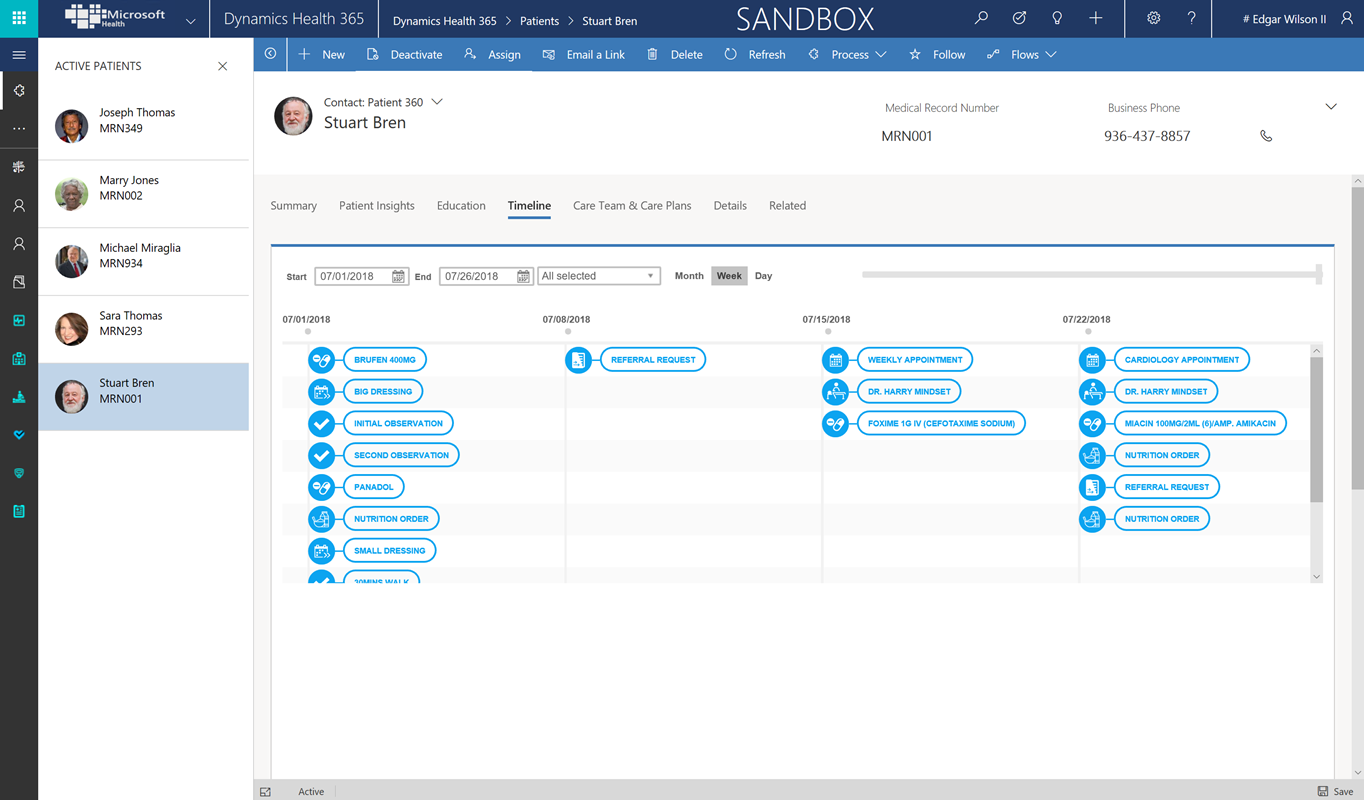Click the Refresh button

pyautogui.click(x=755, y=55)
